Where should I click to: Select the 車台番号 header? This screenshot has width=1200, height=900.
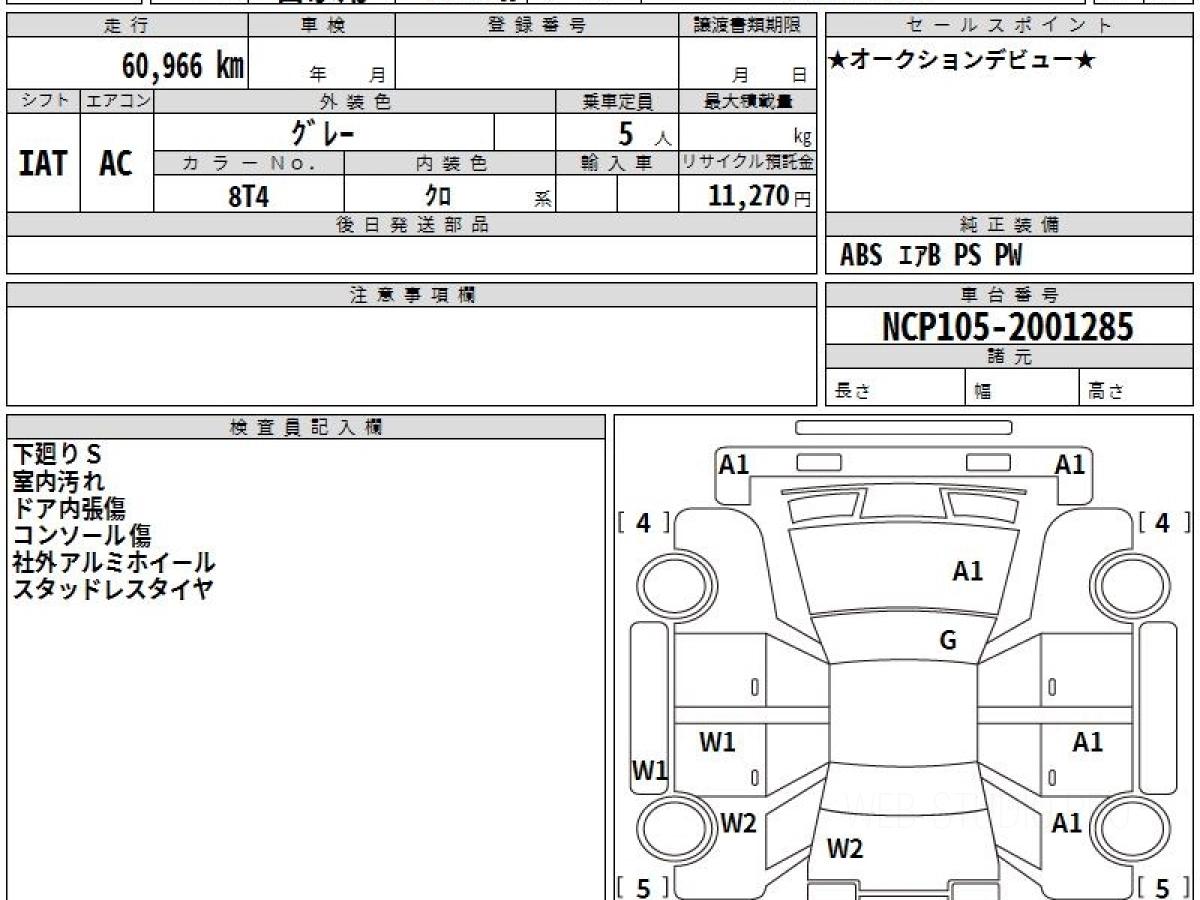point(1009,295)
